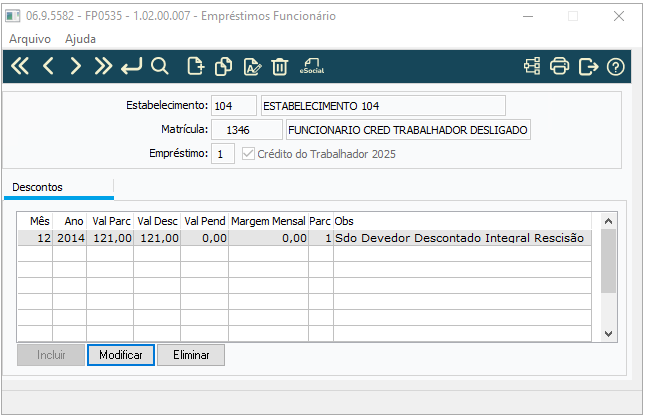Viewport: 649px width, 415px height.
Task: Click the Incluir button
Action: [x=51, y=355]
